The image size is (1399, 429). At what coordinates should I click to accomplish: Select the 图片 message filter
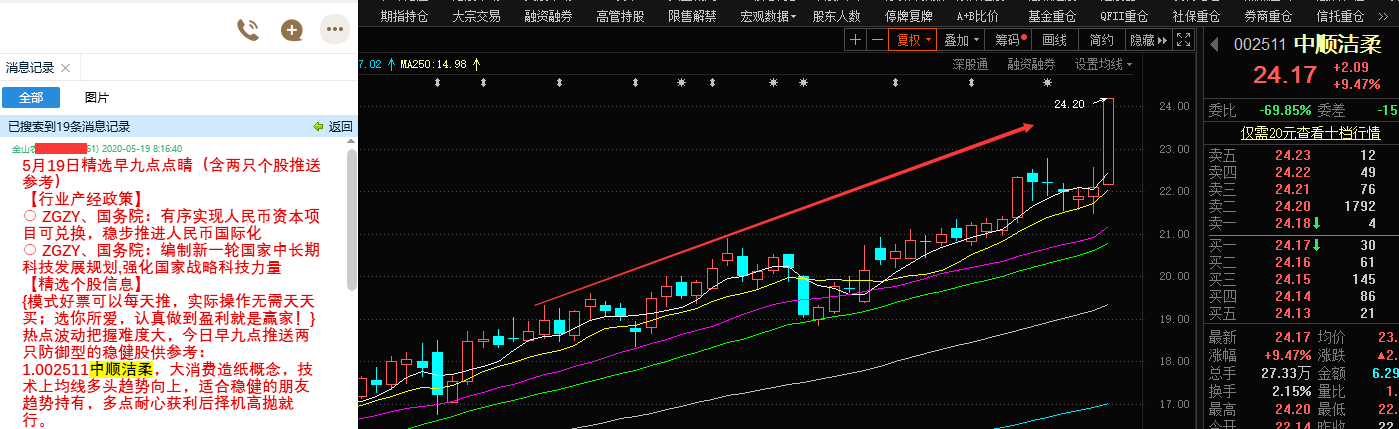[97, 98]
